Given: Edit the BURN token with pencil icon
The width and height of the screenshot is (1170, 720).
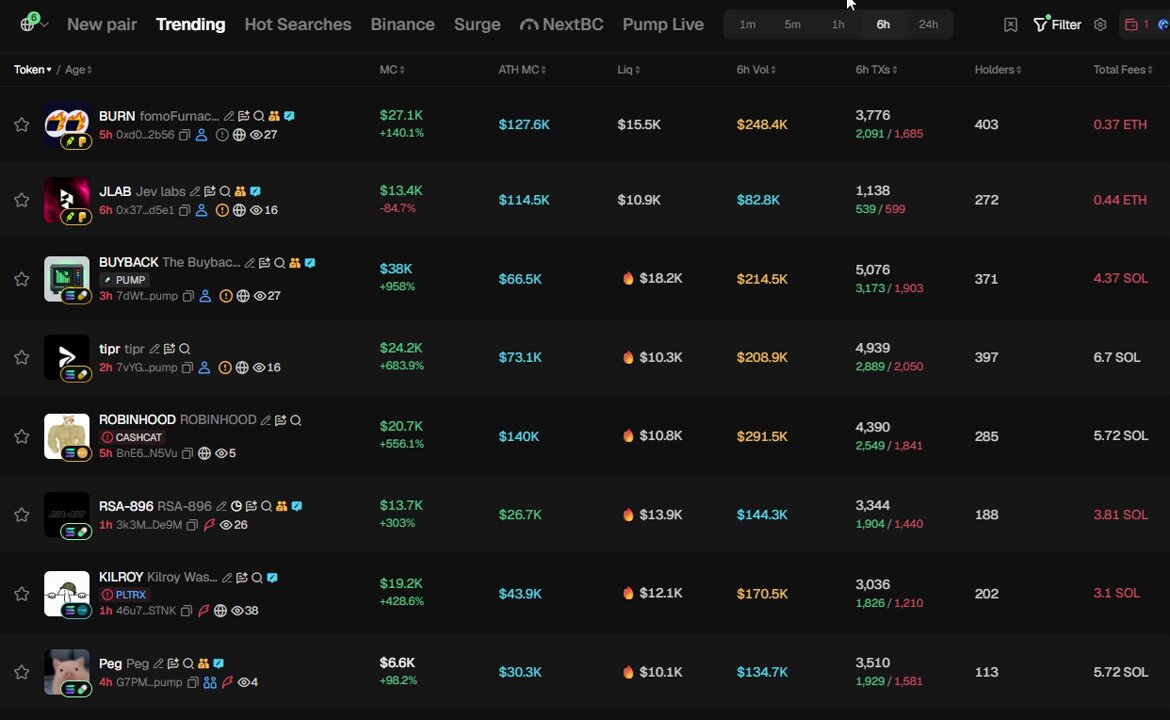Looking at the screenshot, I should [229, 116].
